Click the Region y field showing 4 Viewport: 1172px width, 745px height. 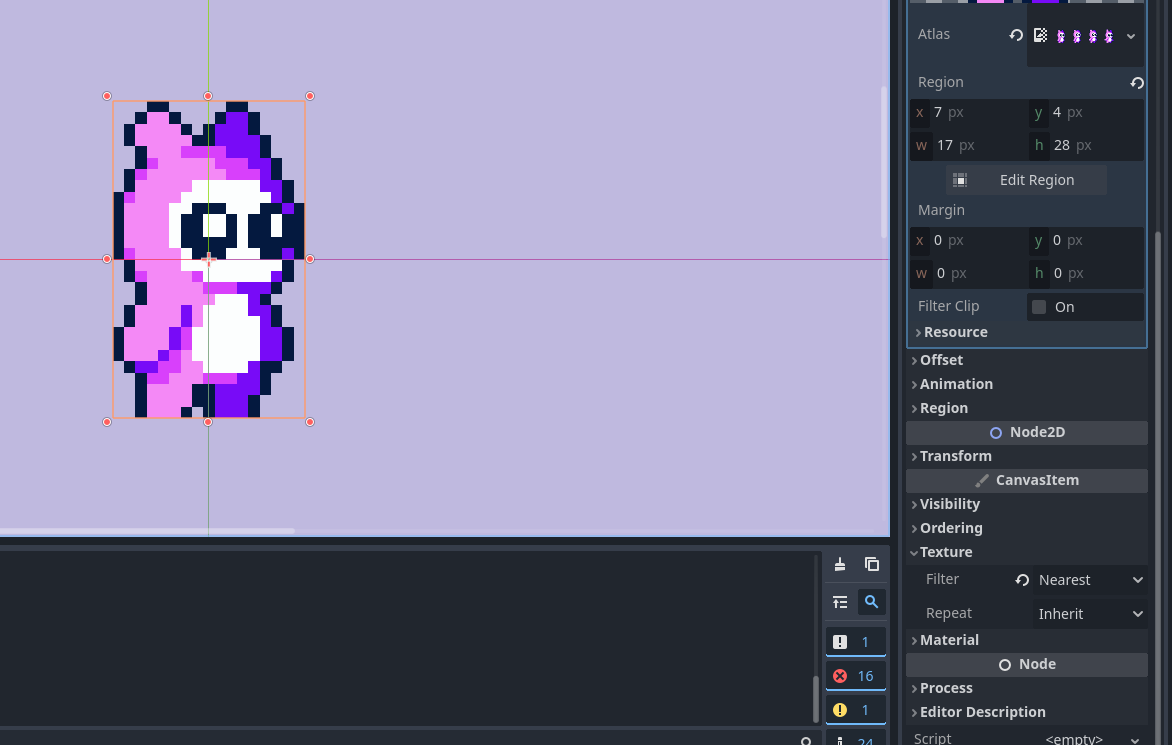coord(1087,113)
